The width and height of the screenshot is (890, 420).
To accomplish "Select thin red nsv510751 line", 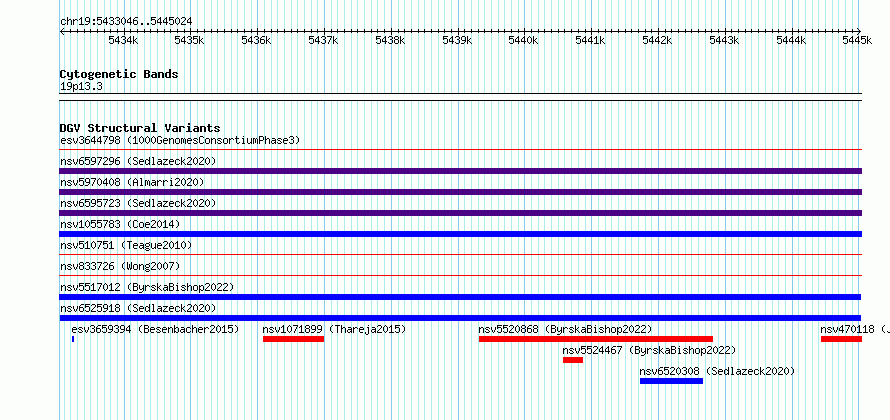I will coord(460,255).
